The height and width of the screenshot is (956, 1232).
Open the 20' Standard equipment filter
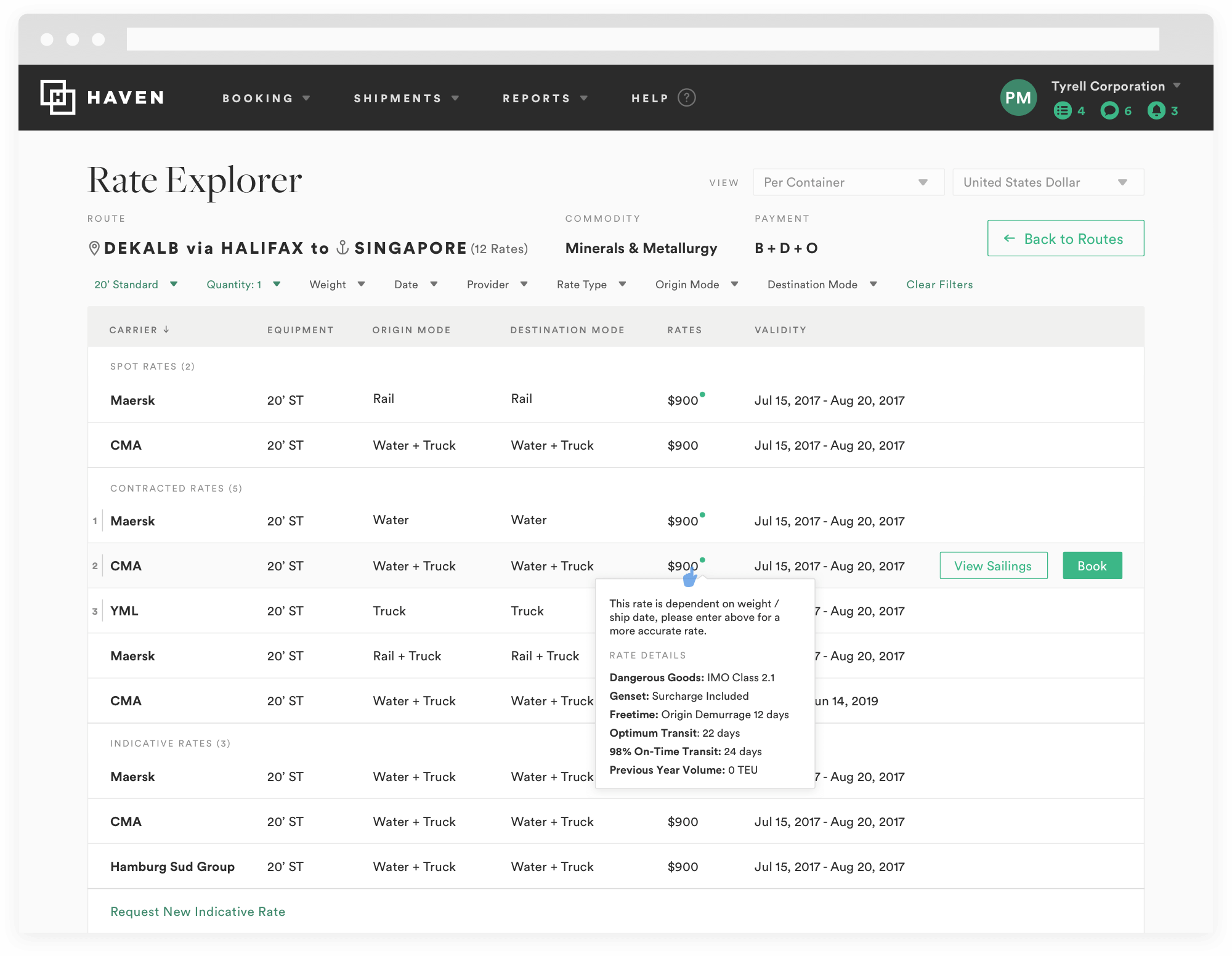click(136, 285)
